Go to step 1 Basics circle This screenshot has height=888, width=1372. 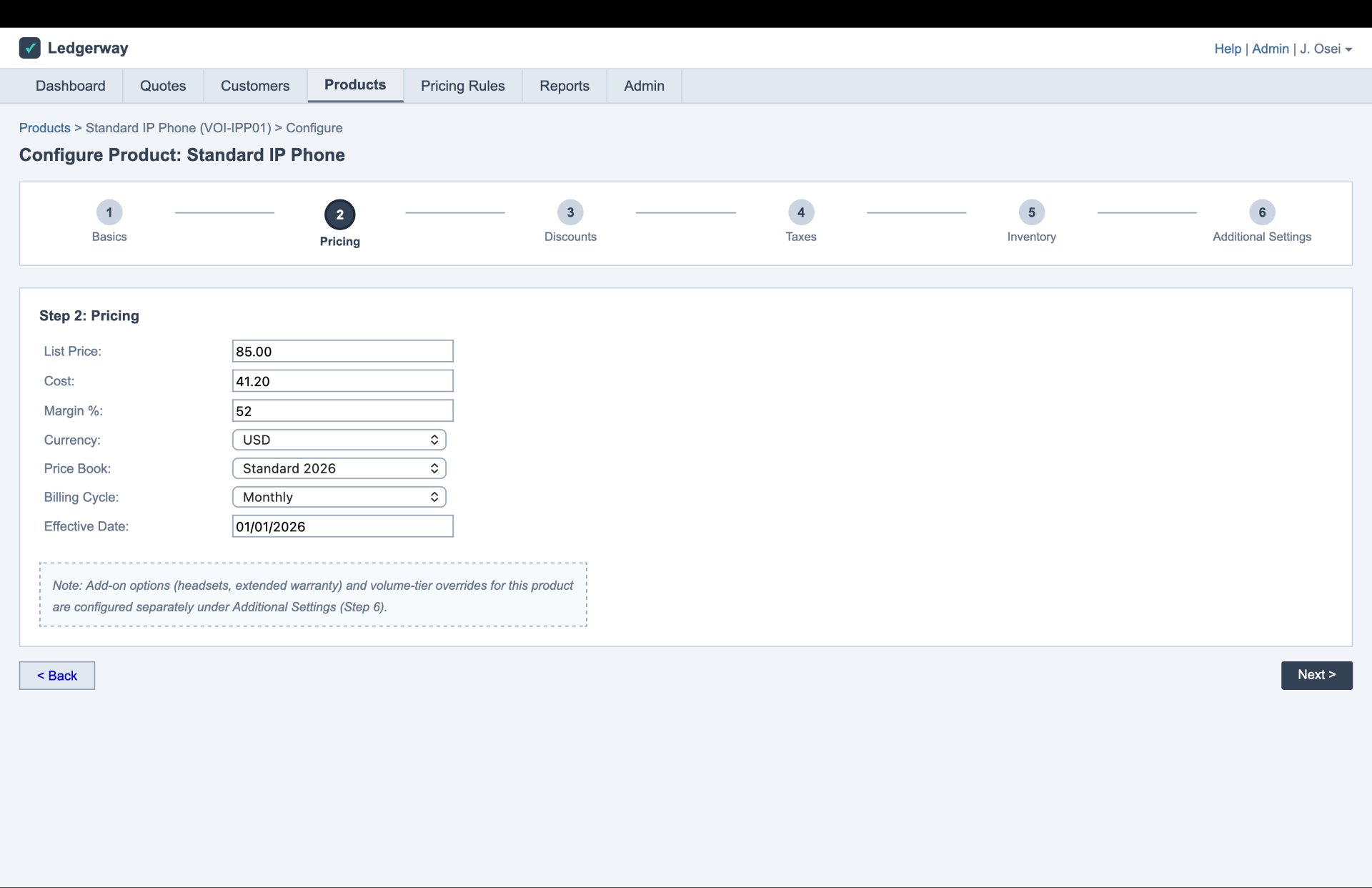[109, 212]
